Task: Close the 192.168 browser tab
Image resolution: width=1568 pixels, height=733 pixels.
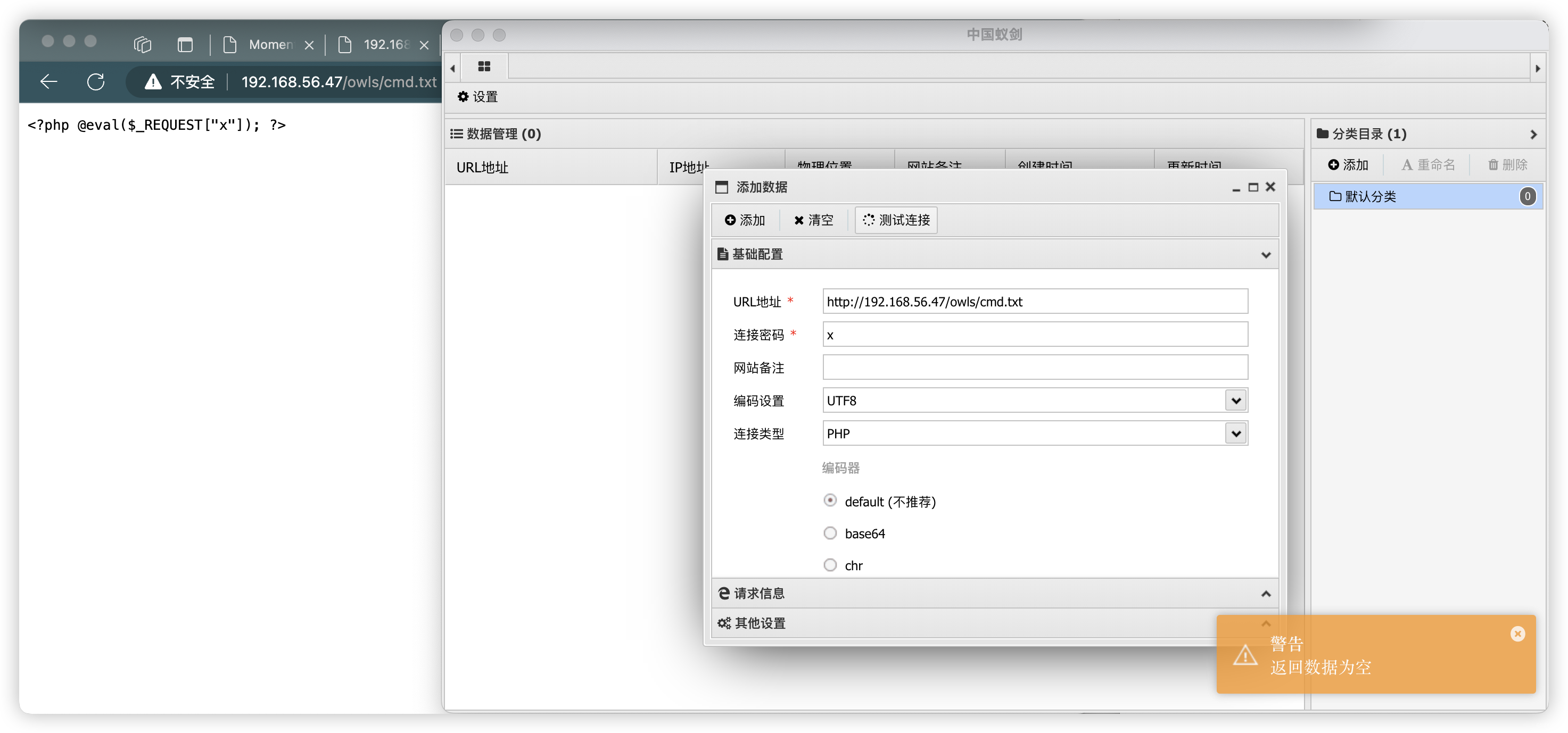Action: click(x=424, y=45)
